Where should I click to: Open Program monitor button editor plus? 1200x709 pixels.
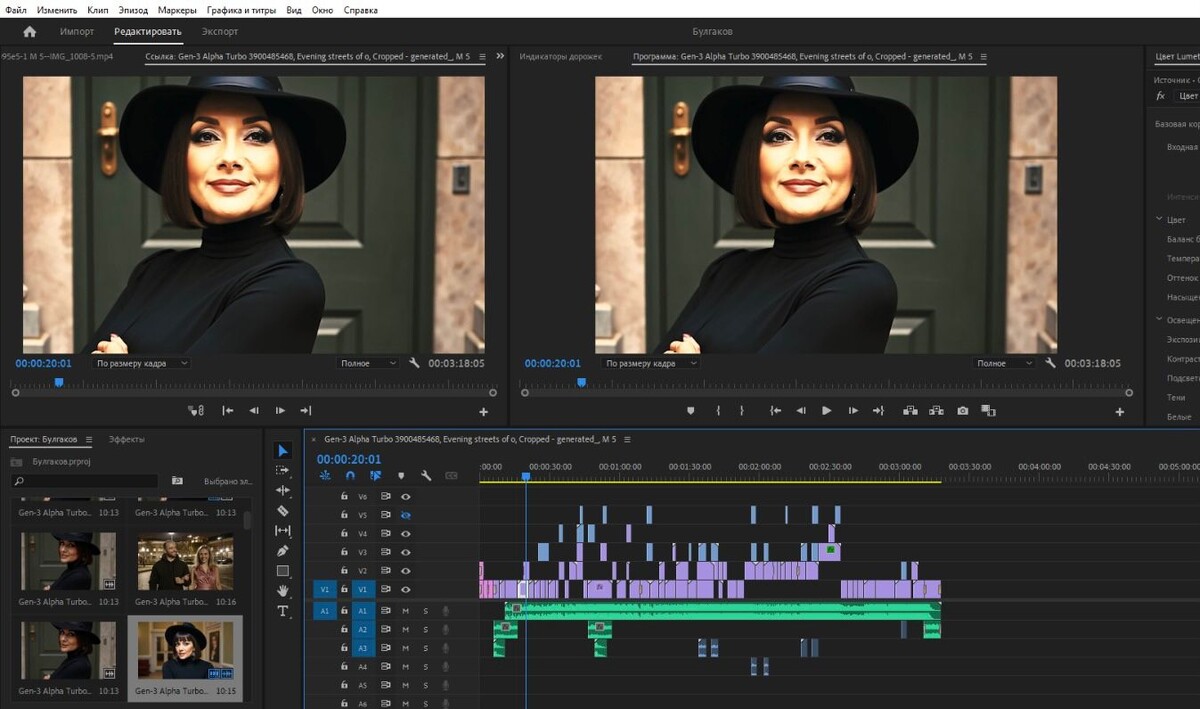pos(1120,412)
